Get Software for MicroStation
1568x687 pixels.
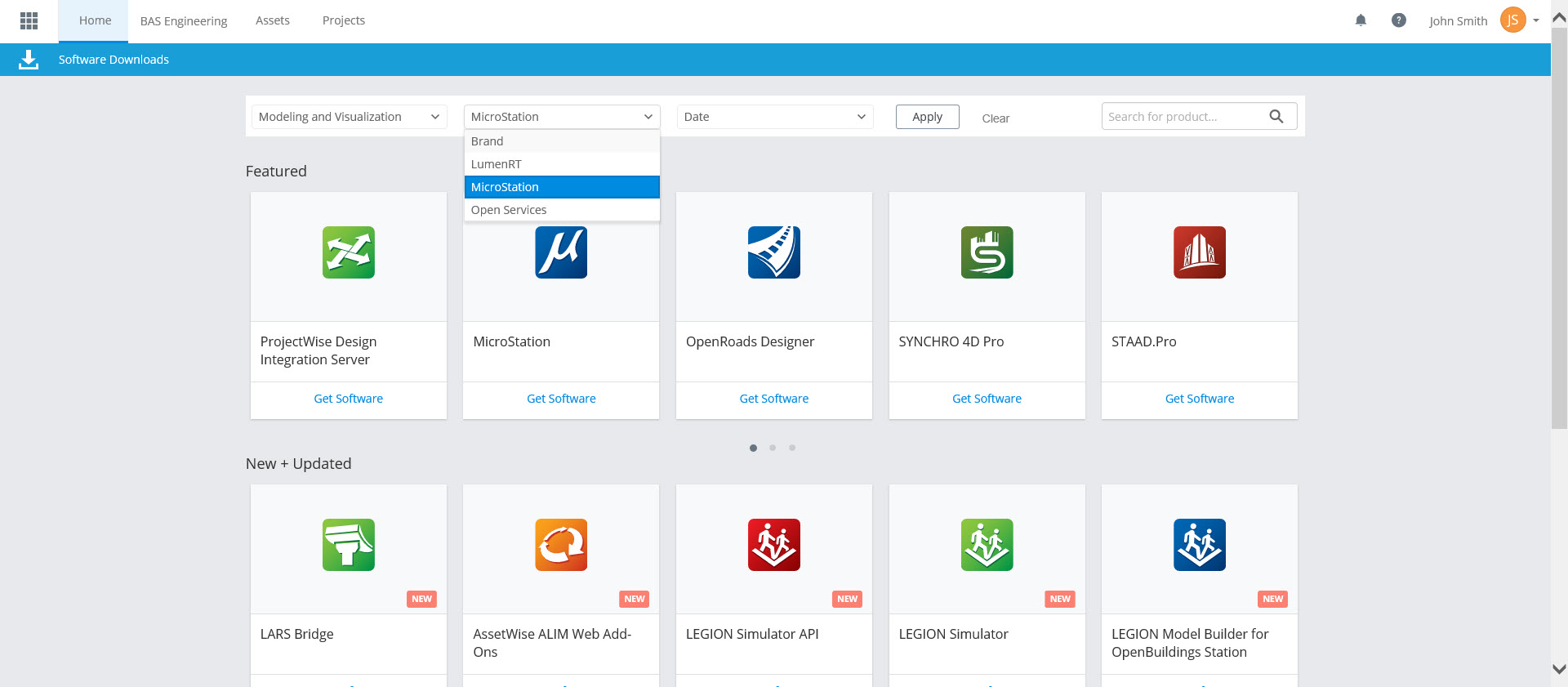point(561,399)
